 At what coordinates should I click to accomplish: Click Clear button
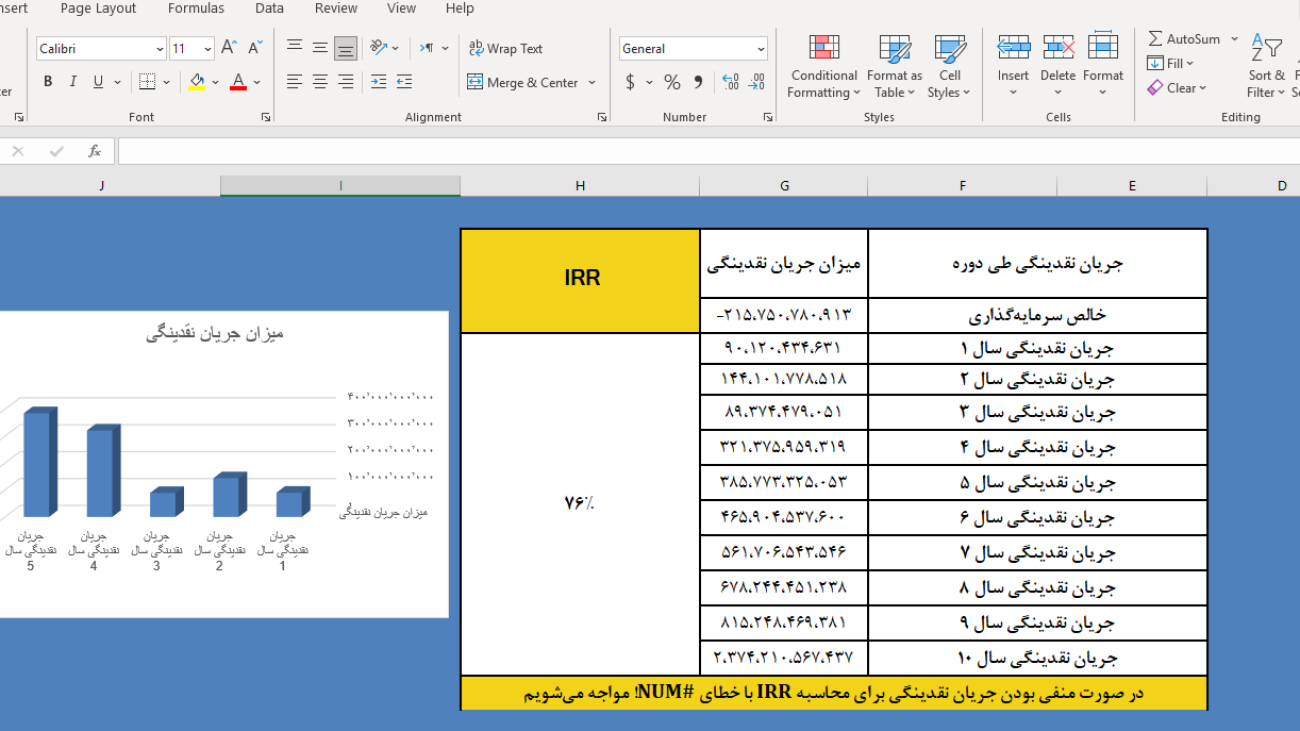click(x=1178, y=88)
